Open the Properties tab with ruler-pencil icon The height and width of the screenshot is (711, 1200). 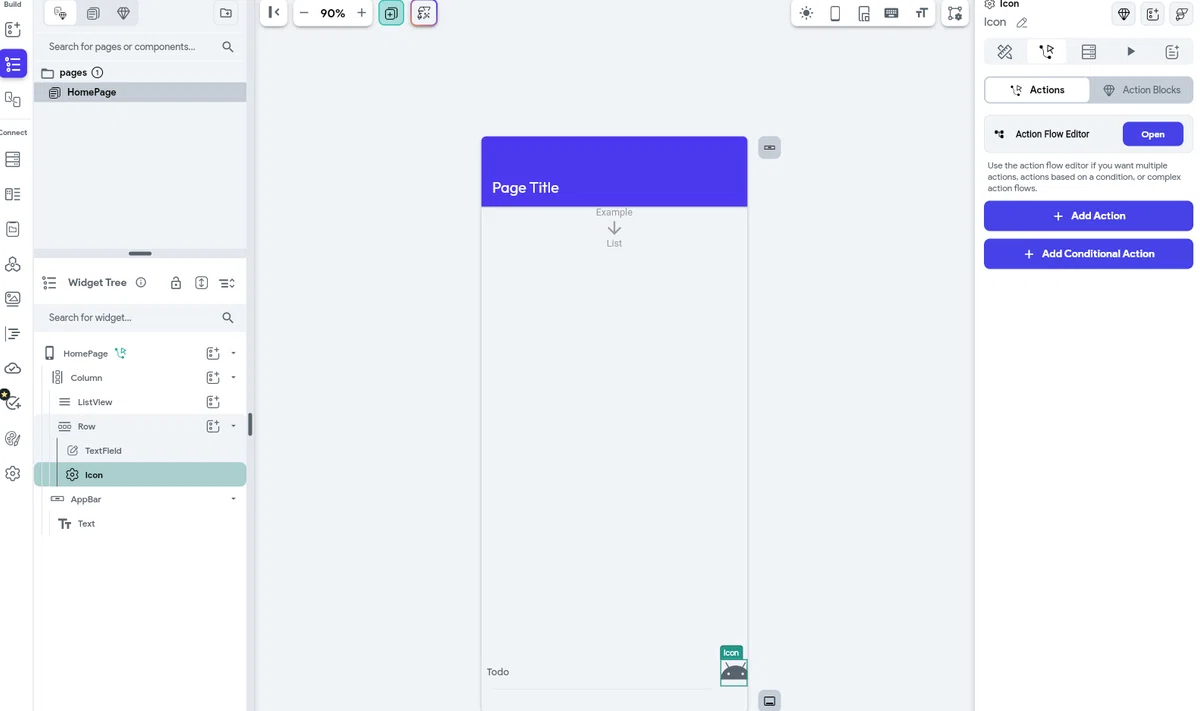pos(1005,51)
